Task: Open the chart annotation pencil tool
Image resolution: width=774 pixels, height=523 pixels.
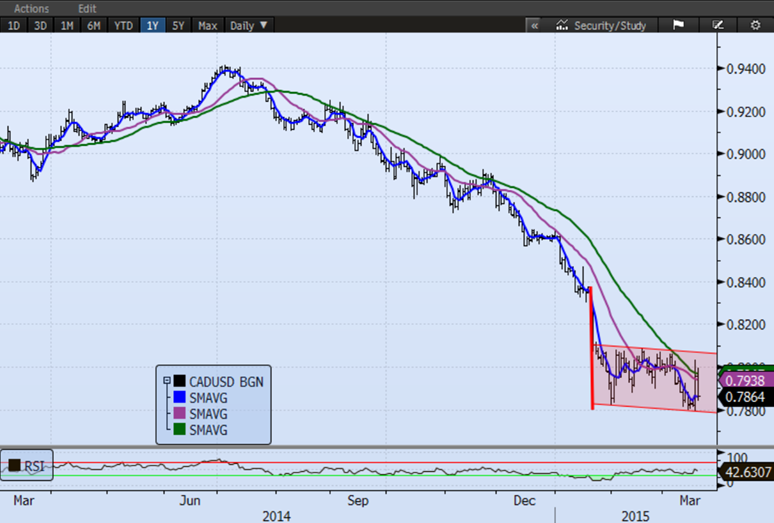Action: [x=716, y=25]
